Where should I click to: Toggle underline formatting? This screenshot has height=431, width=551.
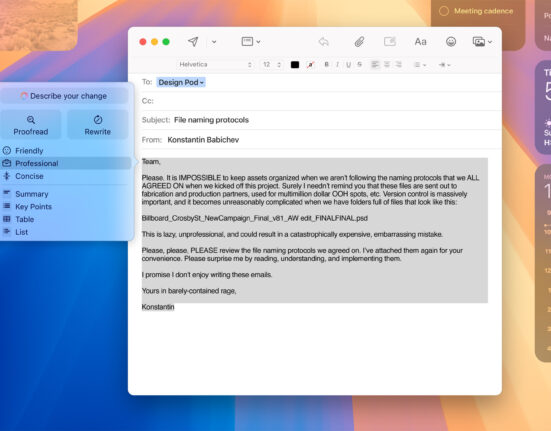[x=348, y=65]
